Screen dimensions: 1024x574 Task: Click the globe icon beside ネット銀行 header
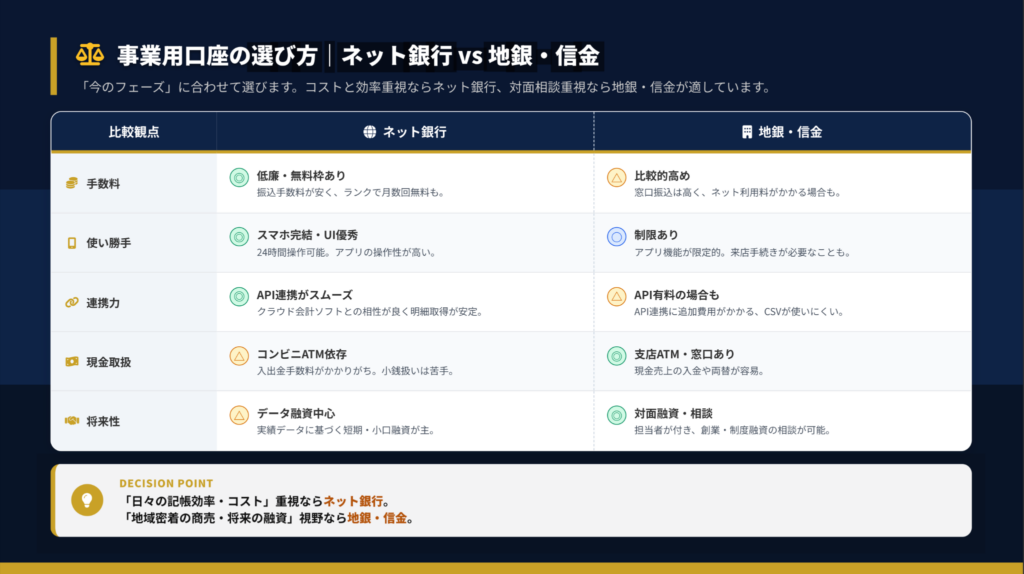click(370, 132)
